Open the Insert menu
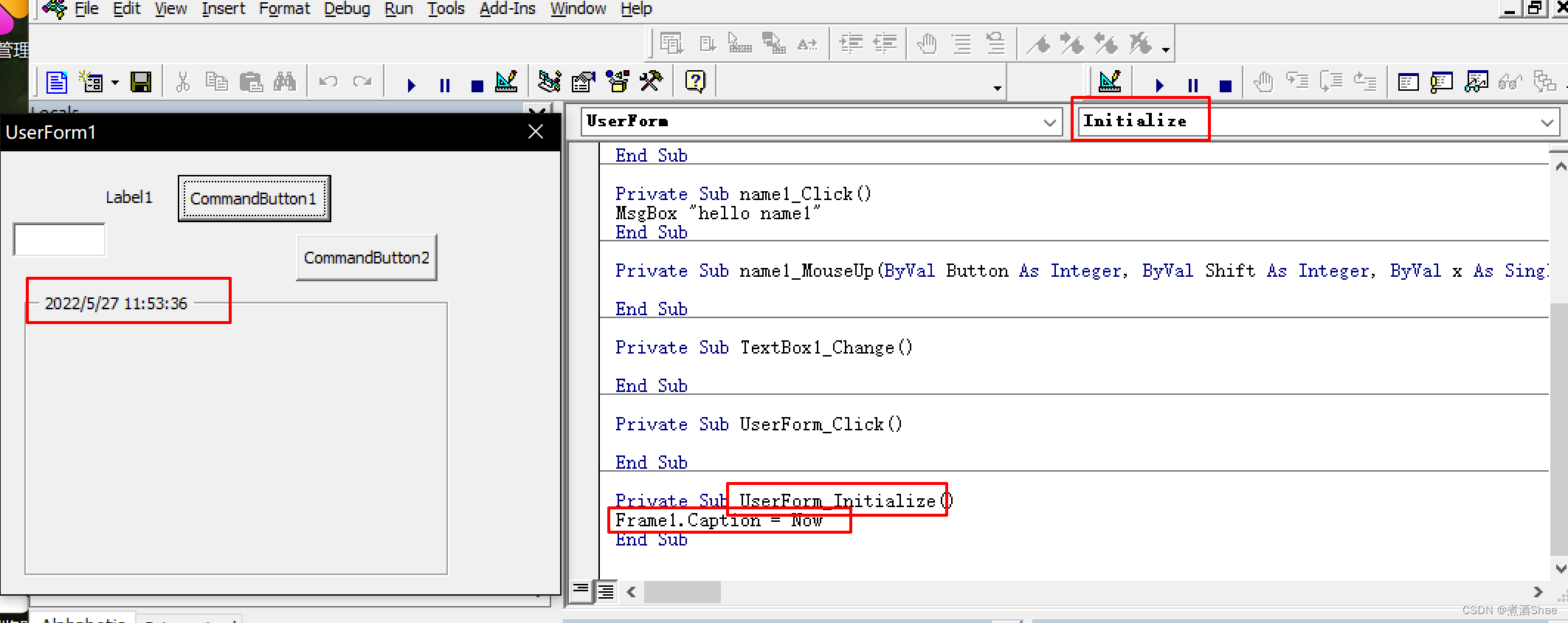Image resolution: width=1568 pixels, height=623 pixels. click(x=223, y=9)
